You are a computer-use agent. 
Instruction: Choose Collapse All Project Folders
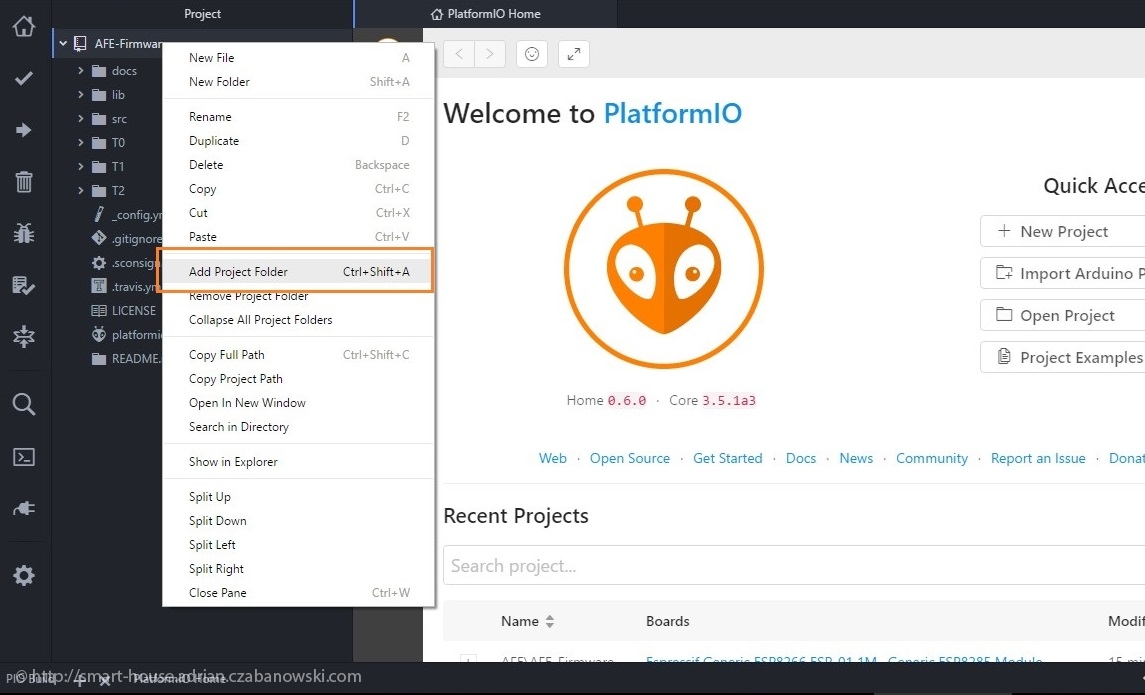(x=299, y=320)
